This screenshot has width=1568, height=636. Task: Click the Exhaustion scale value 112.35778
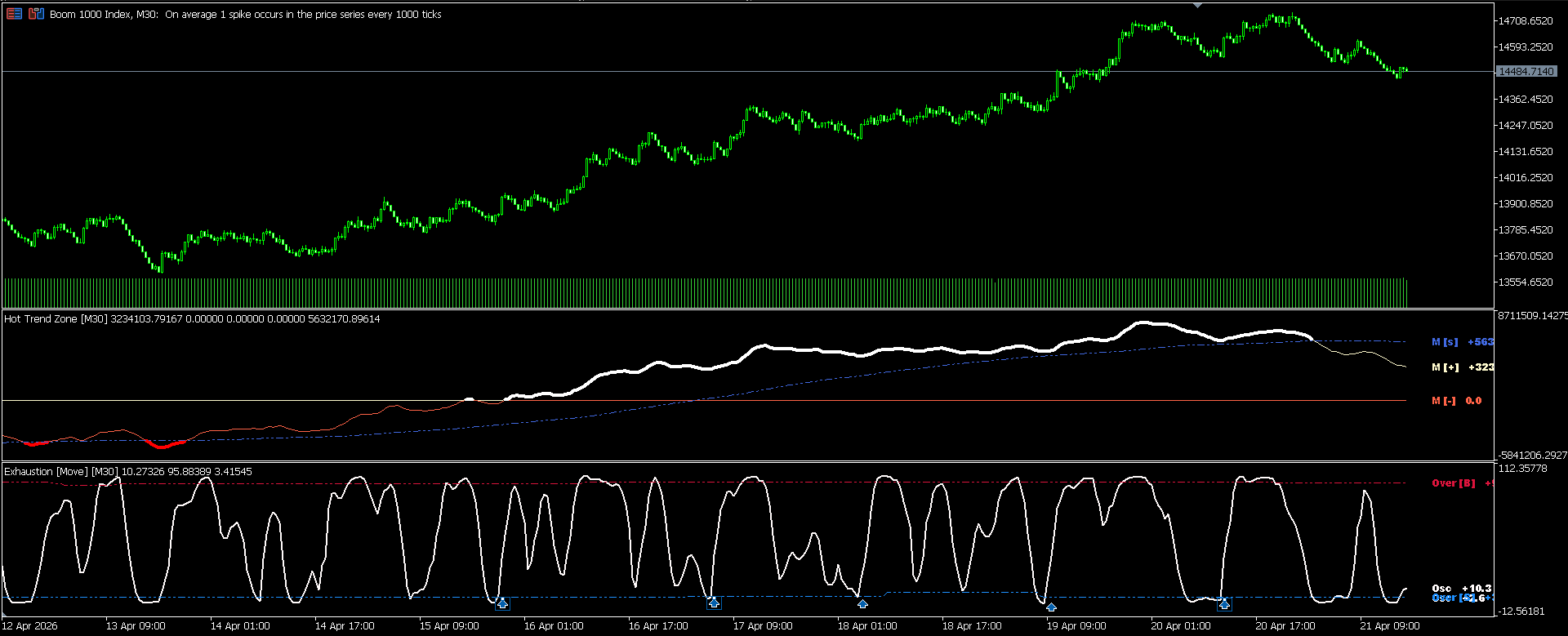(x=1522, y=469)
